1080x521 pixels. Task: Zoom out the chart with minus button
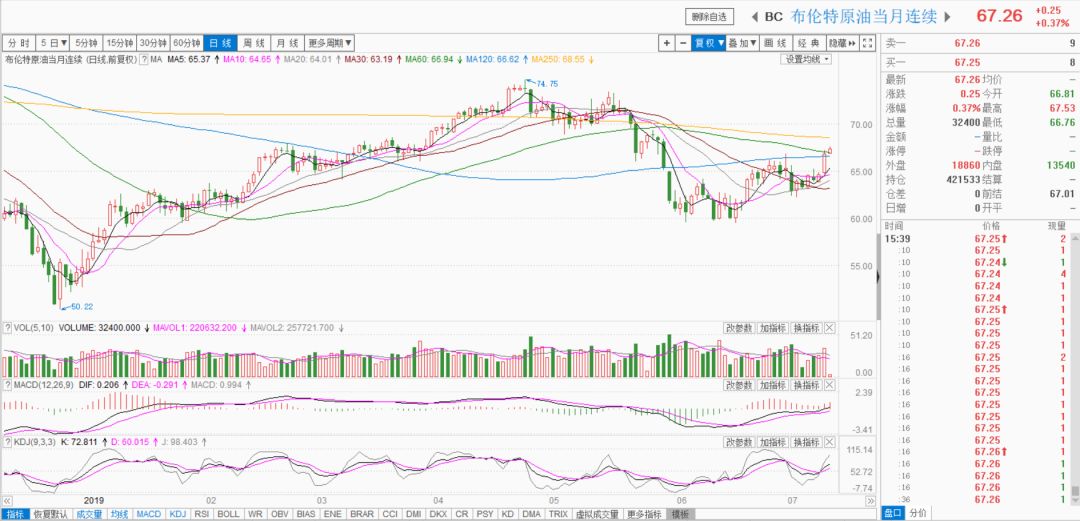[683, 43]
